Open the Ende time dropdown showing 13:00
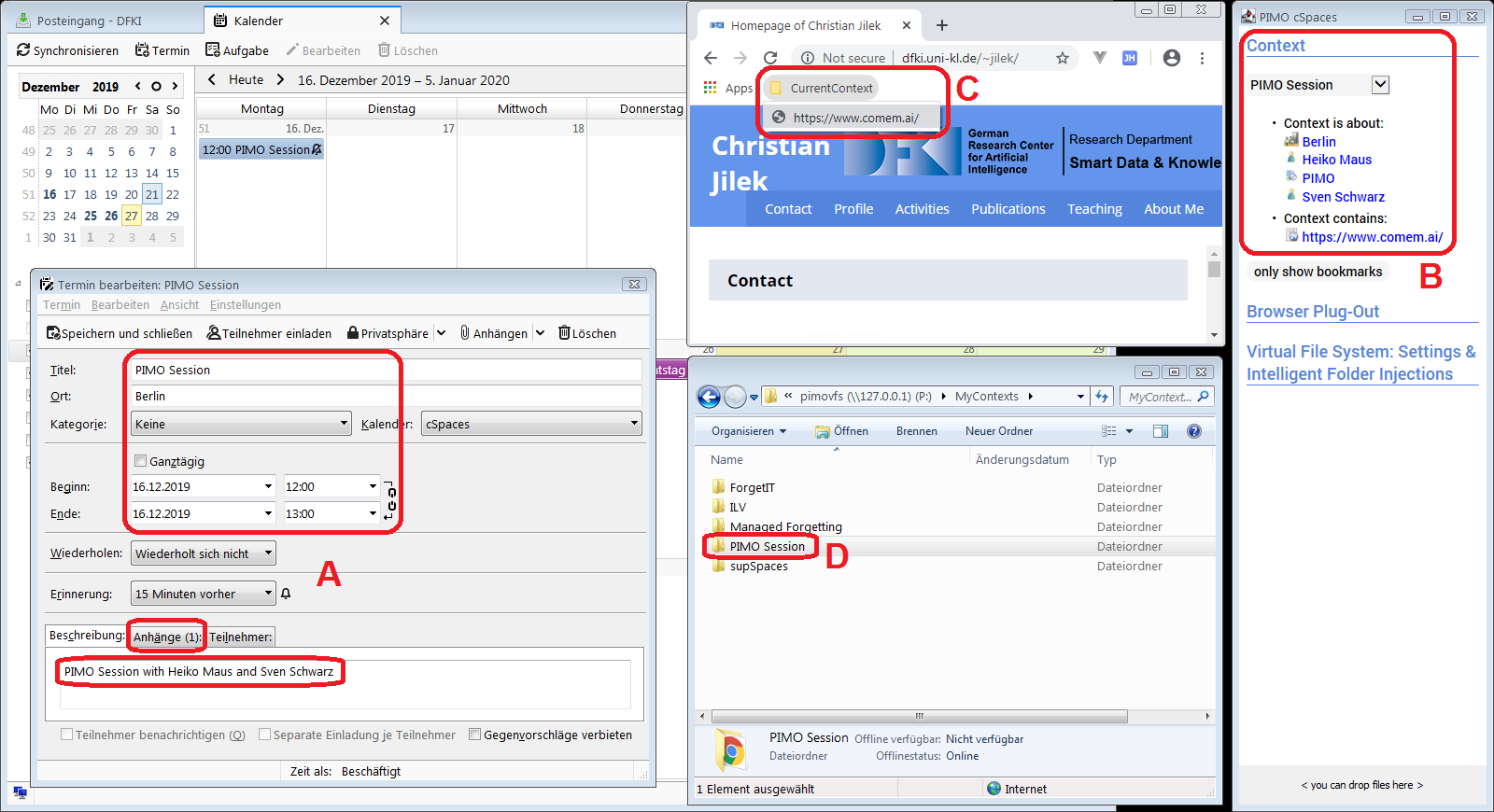The image size is (1494, 812). click(x=373, y=513)
